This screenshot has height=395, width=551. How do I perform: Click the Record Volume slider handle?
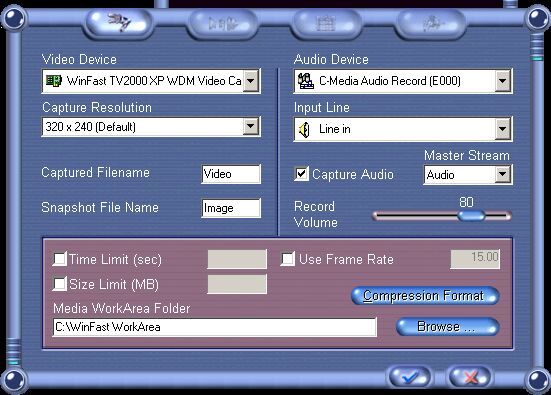point(471,216)
